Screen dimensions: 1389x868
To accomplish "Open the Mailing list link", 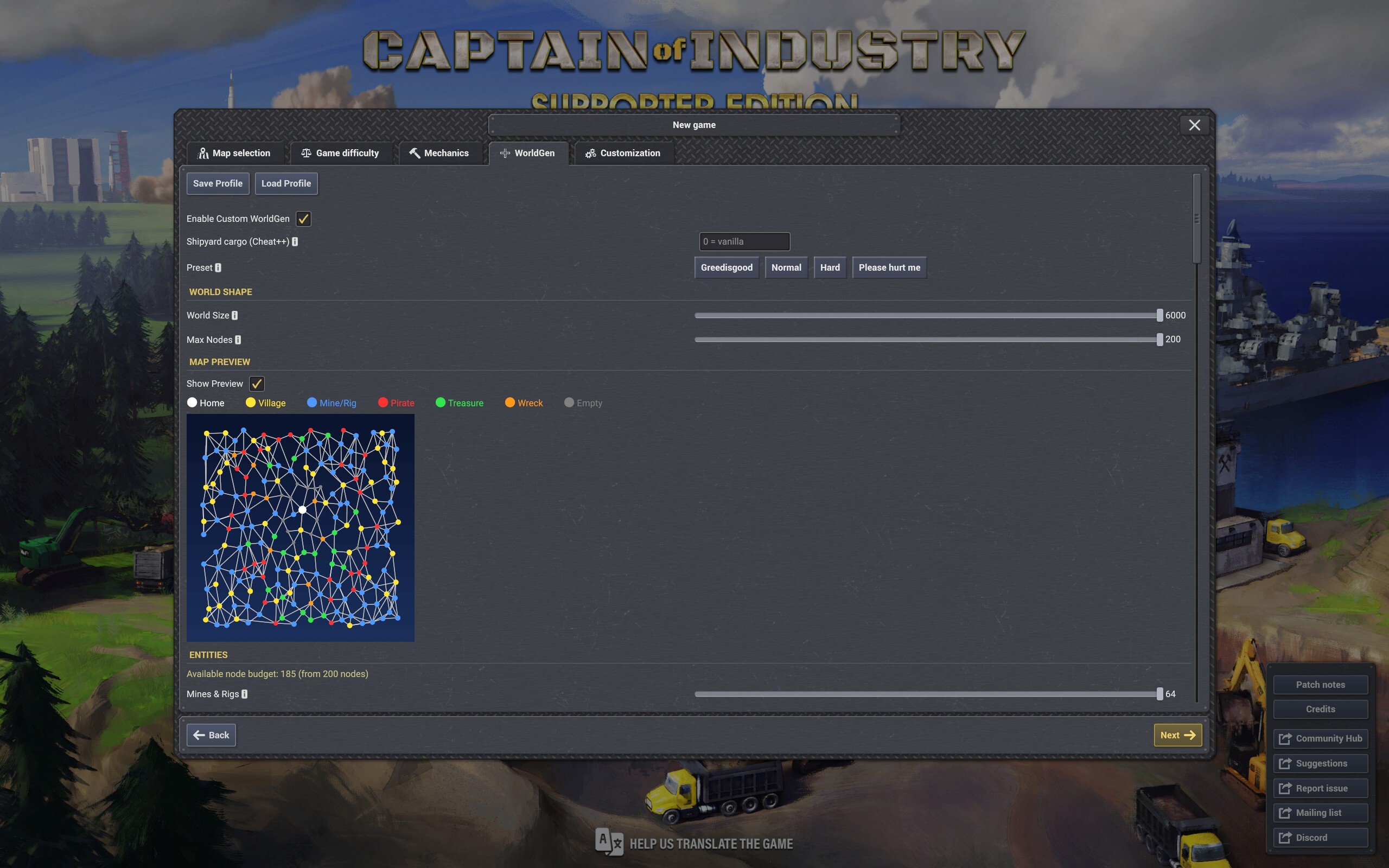I will (1320, 813).
